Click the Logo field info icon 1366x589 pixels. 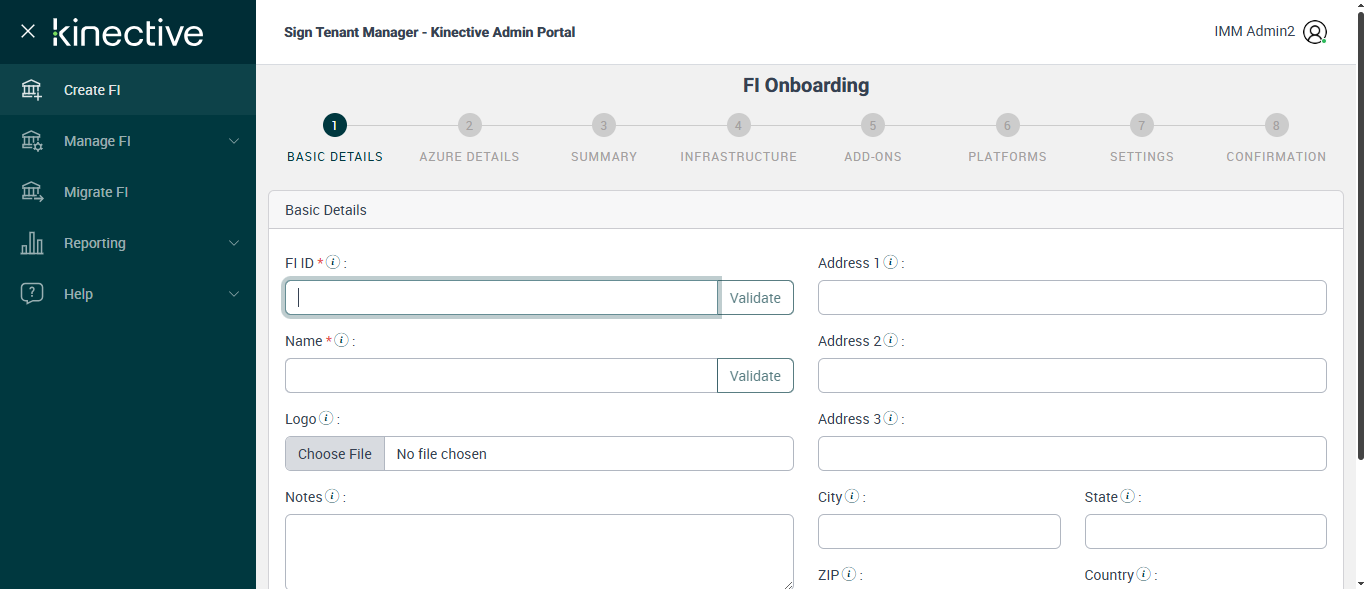(326, 419)
